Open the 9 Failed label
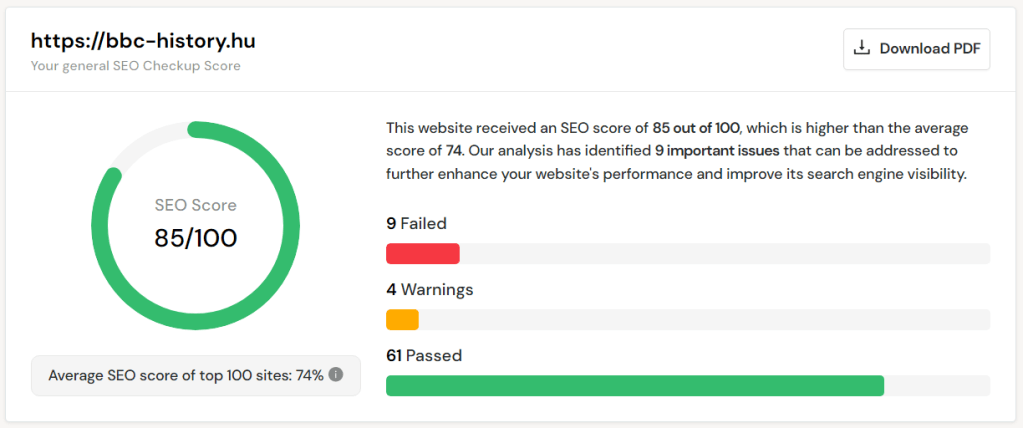This screenshot has width=1023, height=428. click(x=416, y=224)
